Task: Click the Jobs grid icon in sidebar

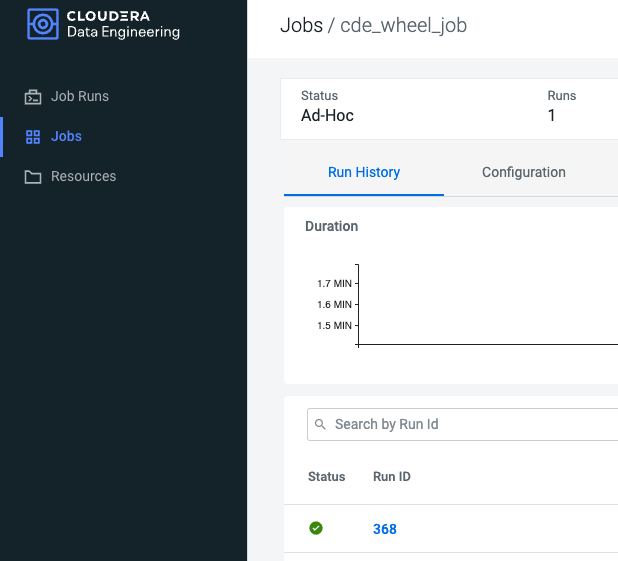Action: coord(33,137)
